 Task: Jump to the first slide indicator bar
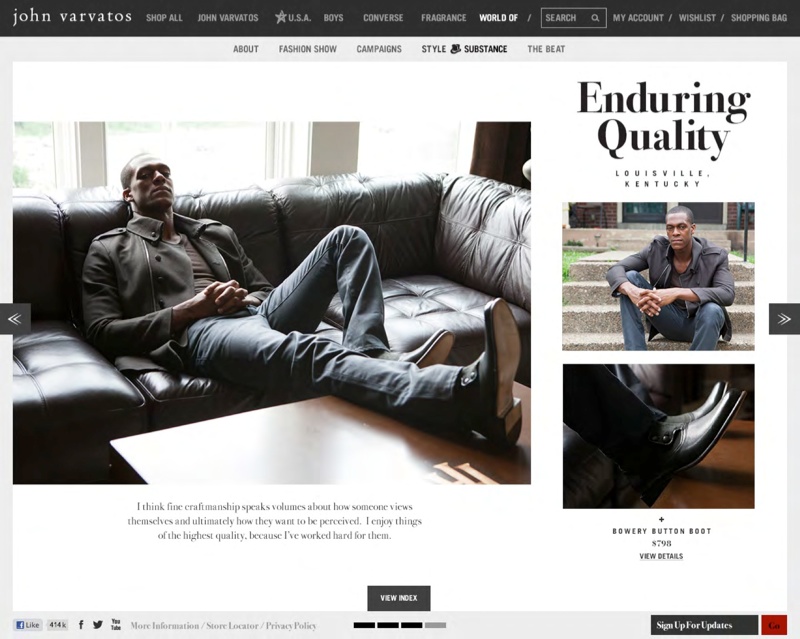(x=364, y=625)
